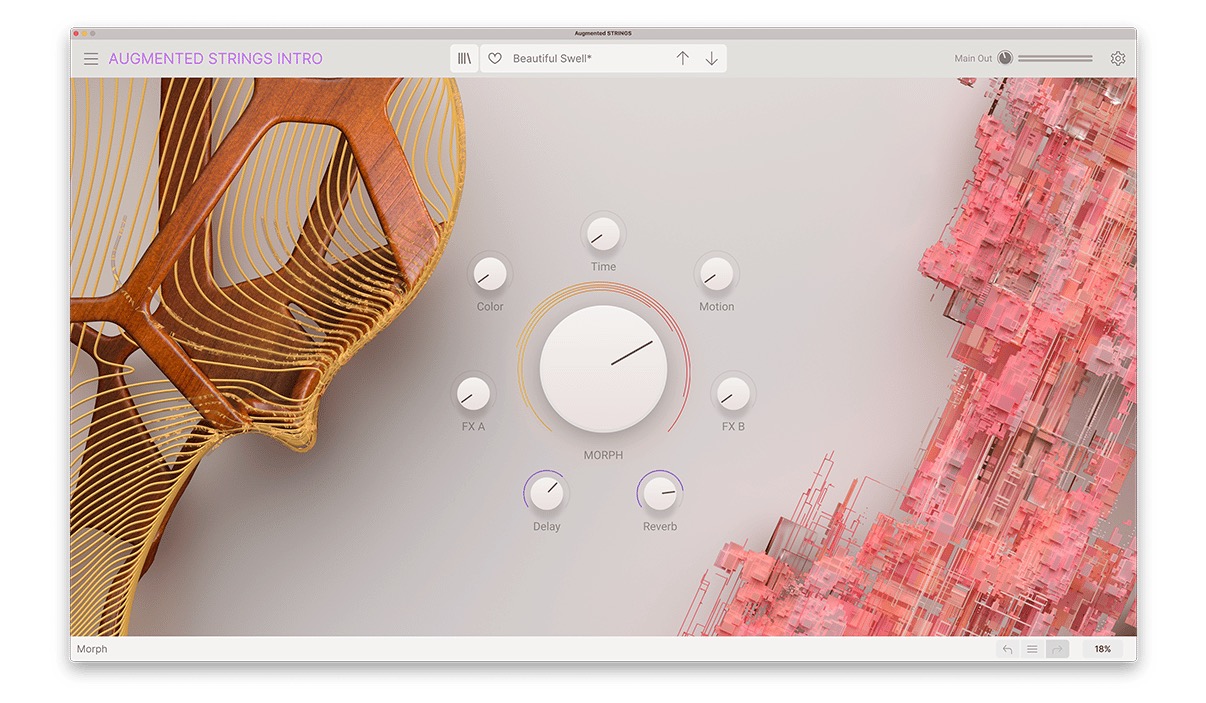Screen dimensions: 1206x703
Task: Click the large MORPH knob
Action: (603, 368)
